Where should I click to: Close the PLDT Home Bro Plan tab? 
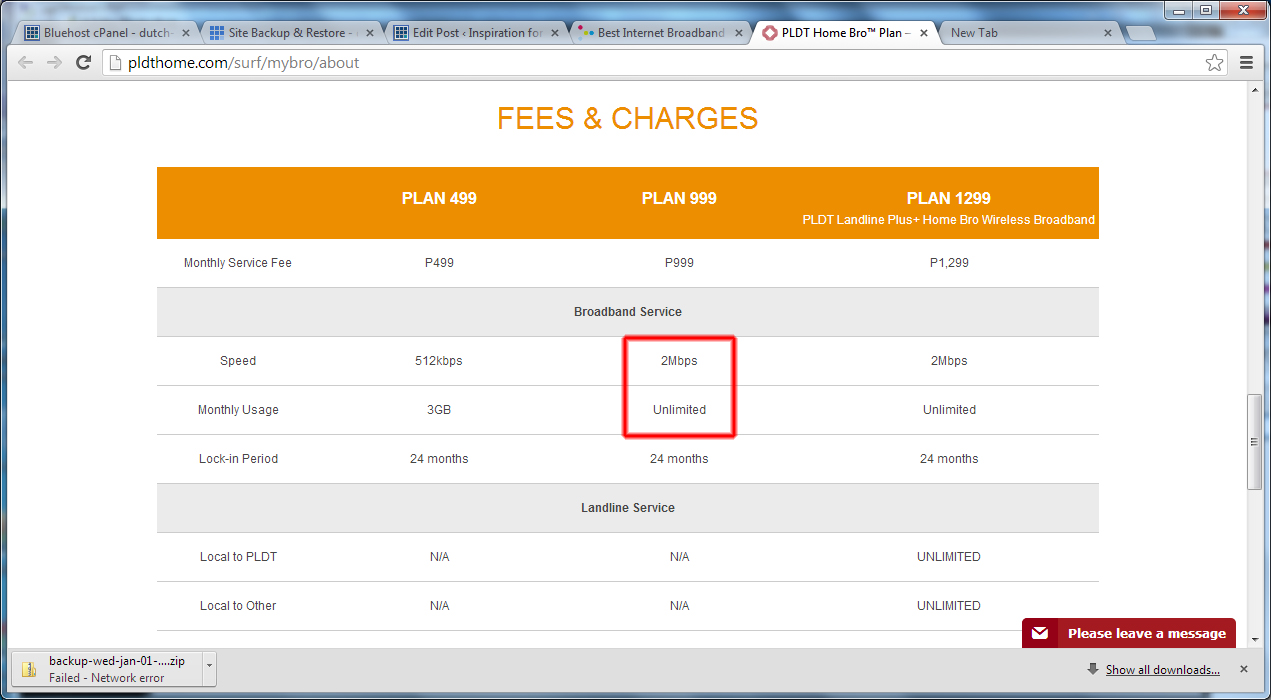923,33
